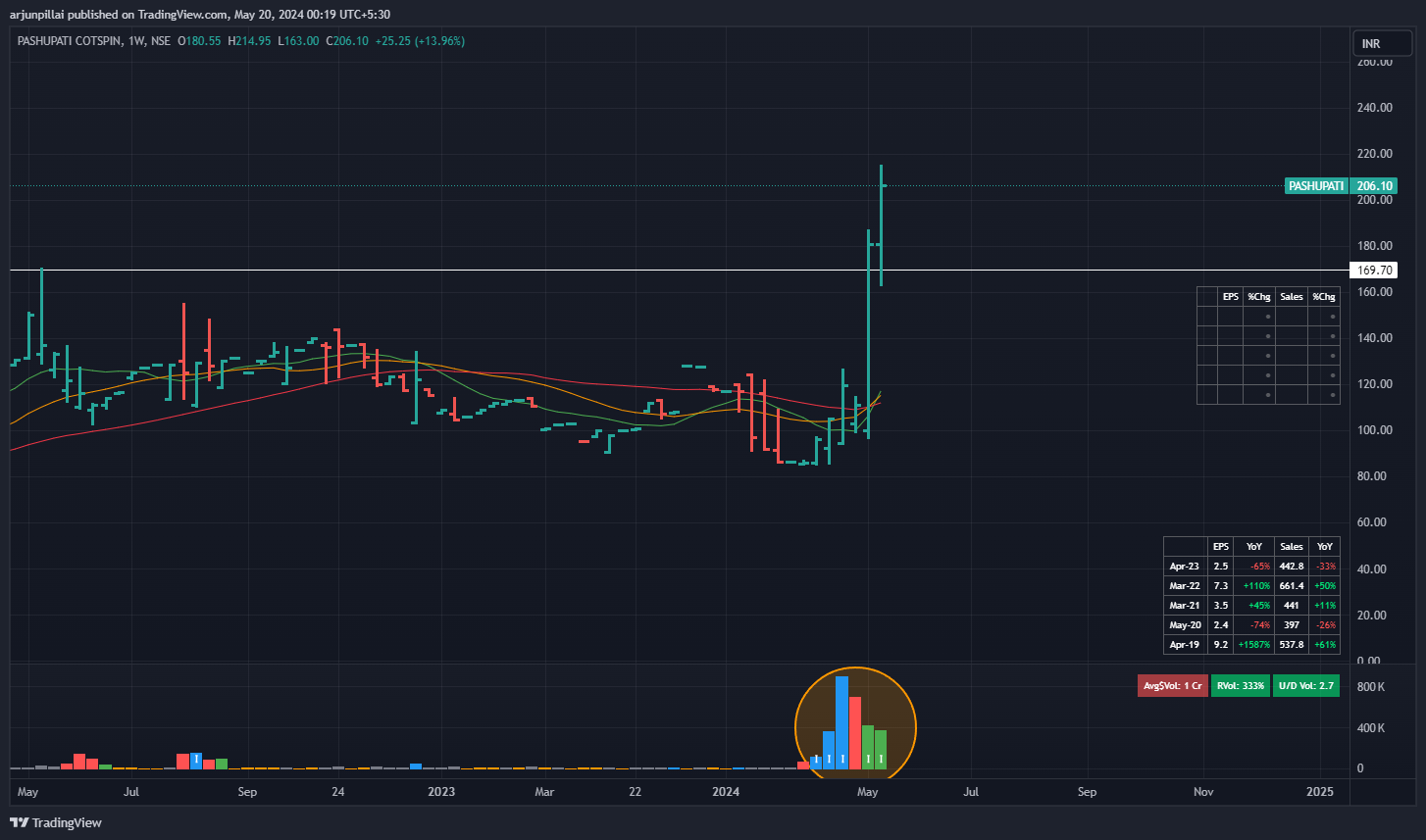1426x840 pixels.
Task: Click the -65% EPS change cell
Action: pyautogui.click(x=1254, y=567)
